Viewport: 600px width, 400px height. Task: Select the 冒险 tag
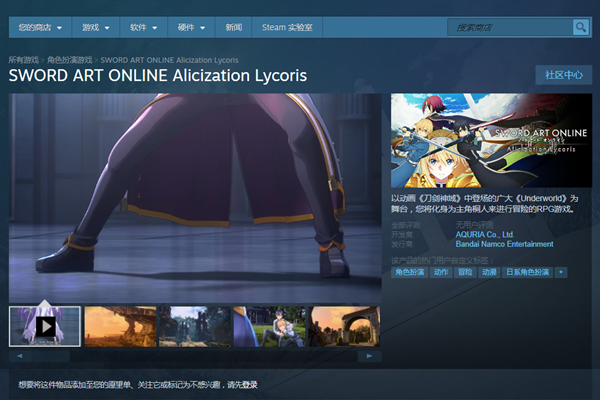[465, 272]
